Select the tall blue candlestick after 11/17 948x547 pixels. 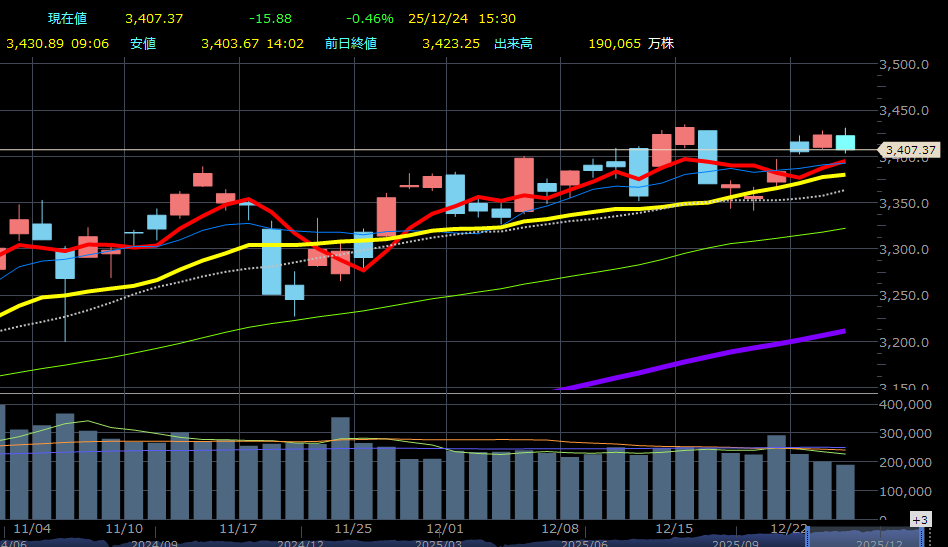click(272, 260)
